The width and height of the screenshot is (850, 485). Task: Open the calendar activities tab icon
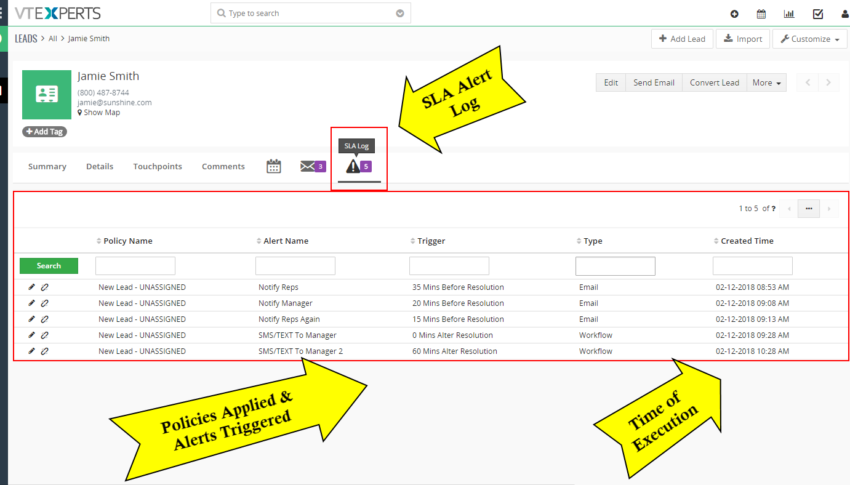pos(273,166)
